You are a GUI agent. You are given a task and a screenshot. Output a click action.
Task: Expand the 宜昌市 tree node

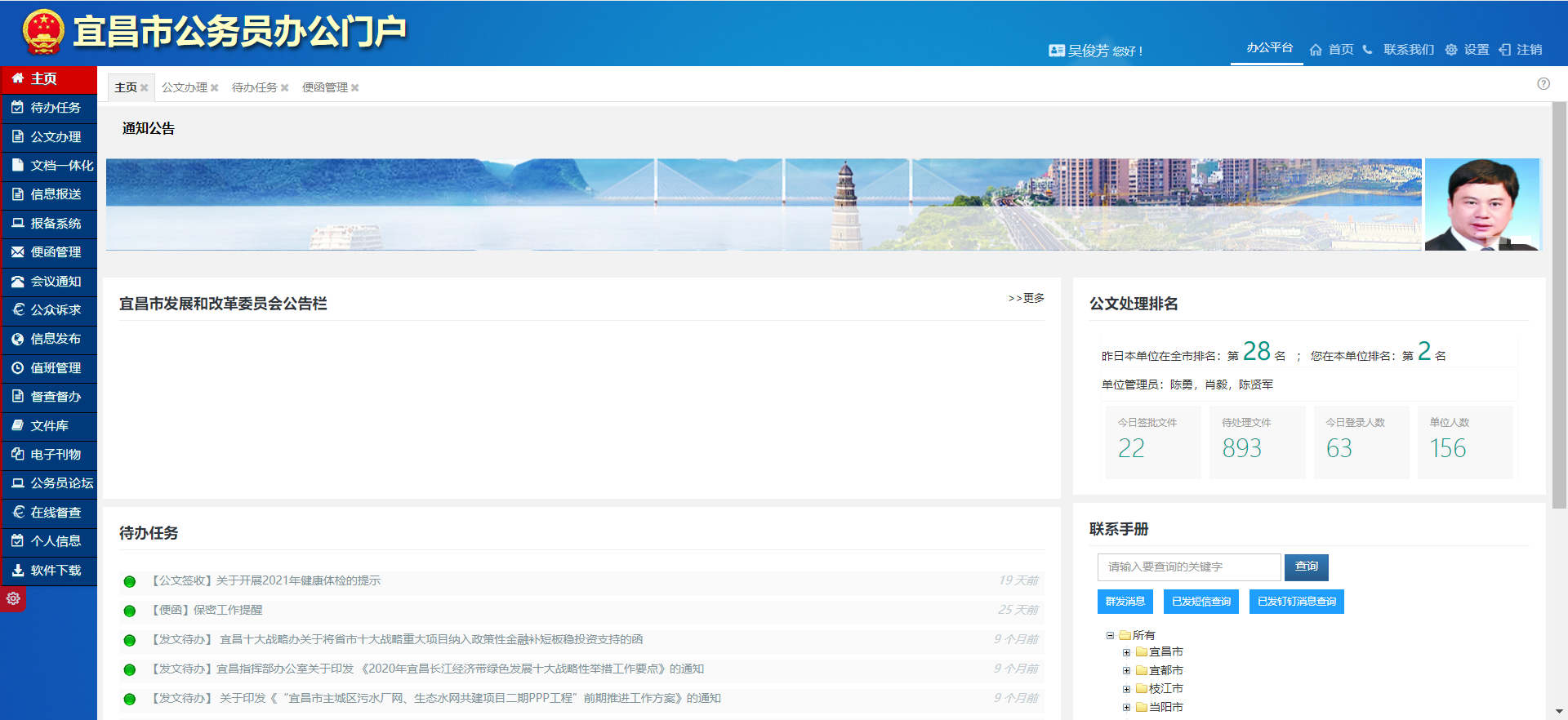[1126, 652]
